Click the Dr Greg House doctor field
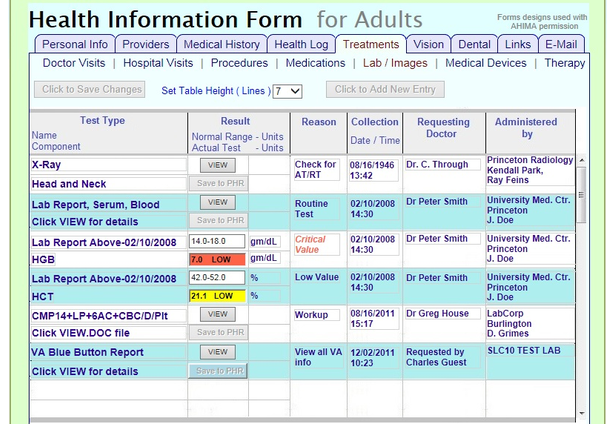 point(443,313)
